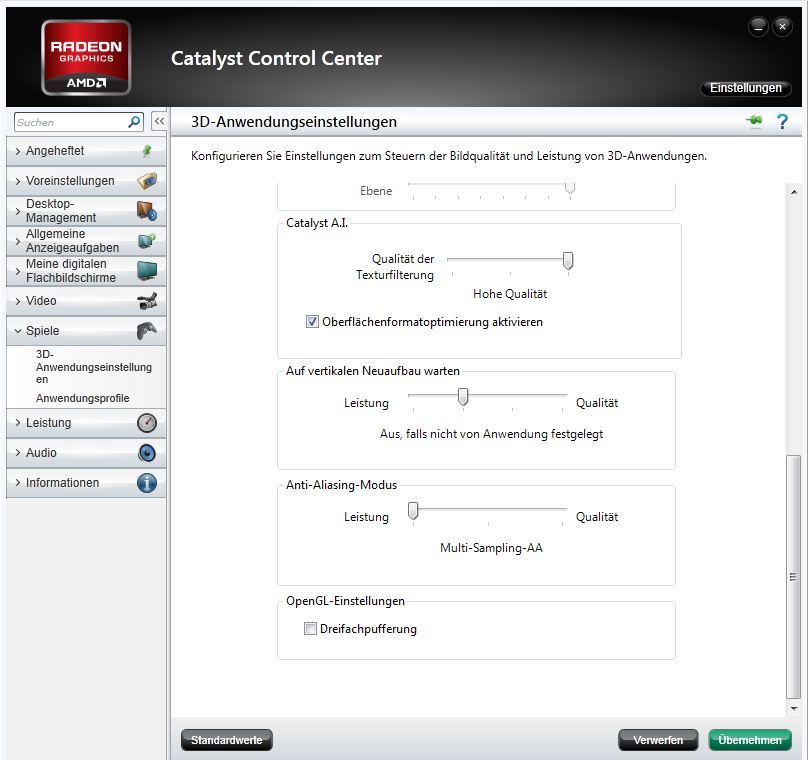The height and width of the screenshot is (760, 808).
Task: Click the Radeon Graphics AMD logo
Action: tap(86, 58)
